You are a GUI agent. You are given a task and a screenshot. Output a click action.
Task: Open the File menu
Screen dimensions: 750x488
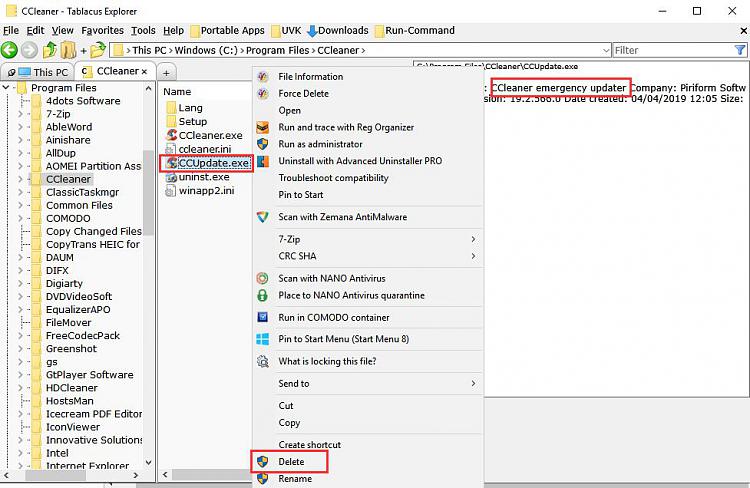click(11, 31)
